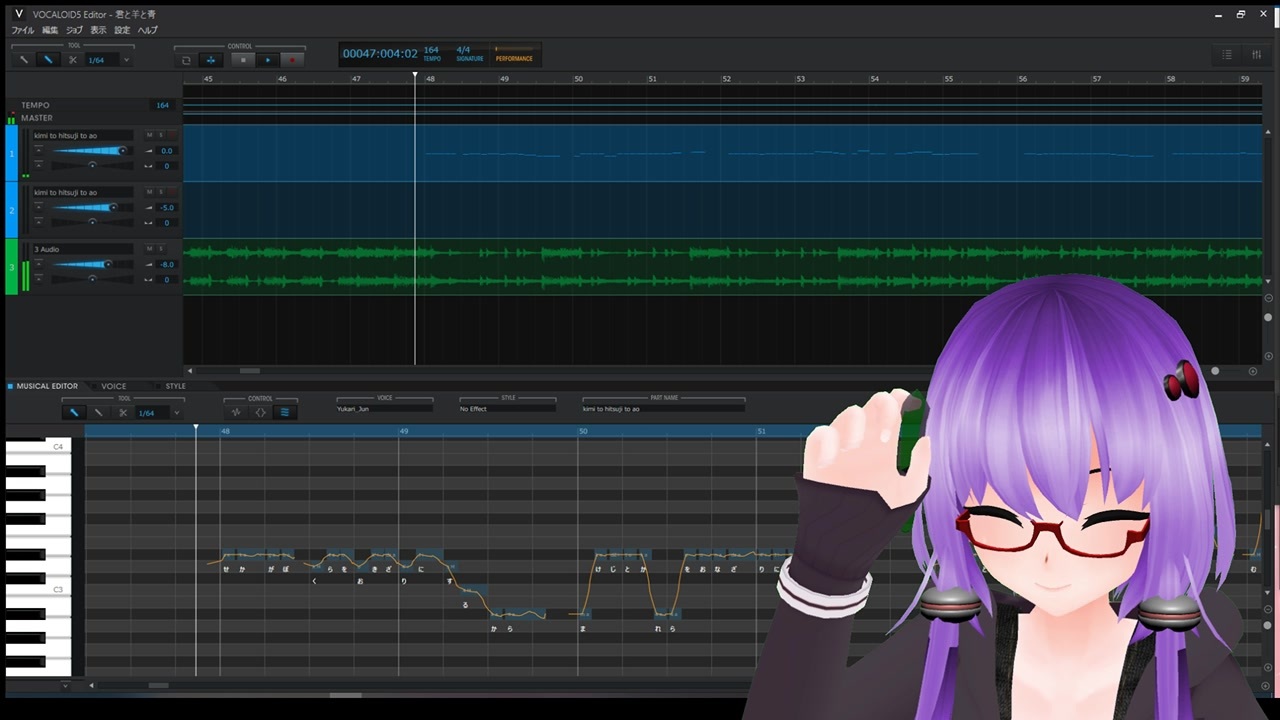The width and height of the screenshot is (1280, 720).
Task: Mute track 2 with the M button
Action: point(149,192)
